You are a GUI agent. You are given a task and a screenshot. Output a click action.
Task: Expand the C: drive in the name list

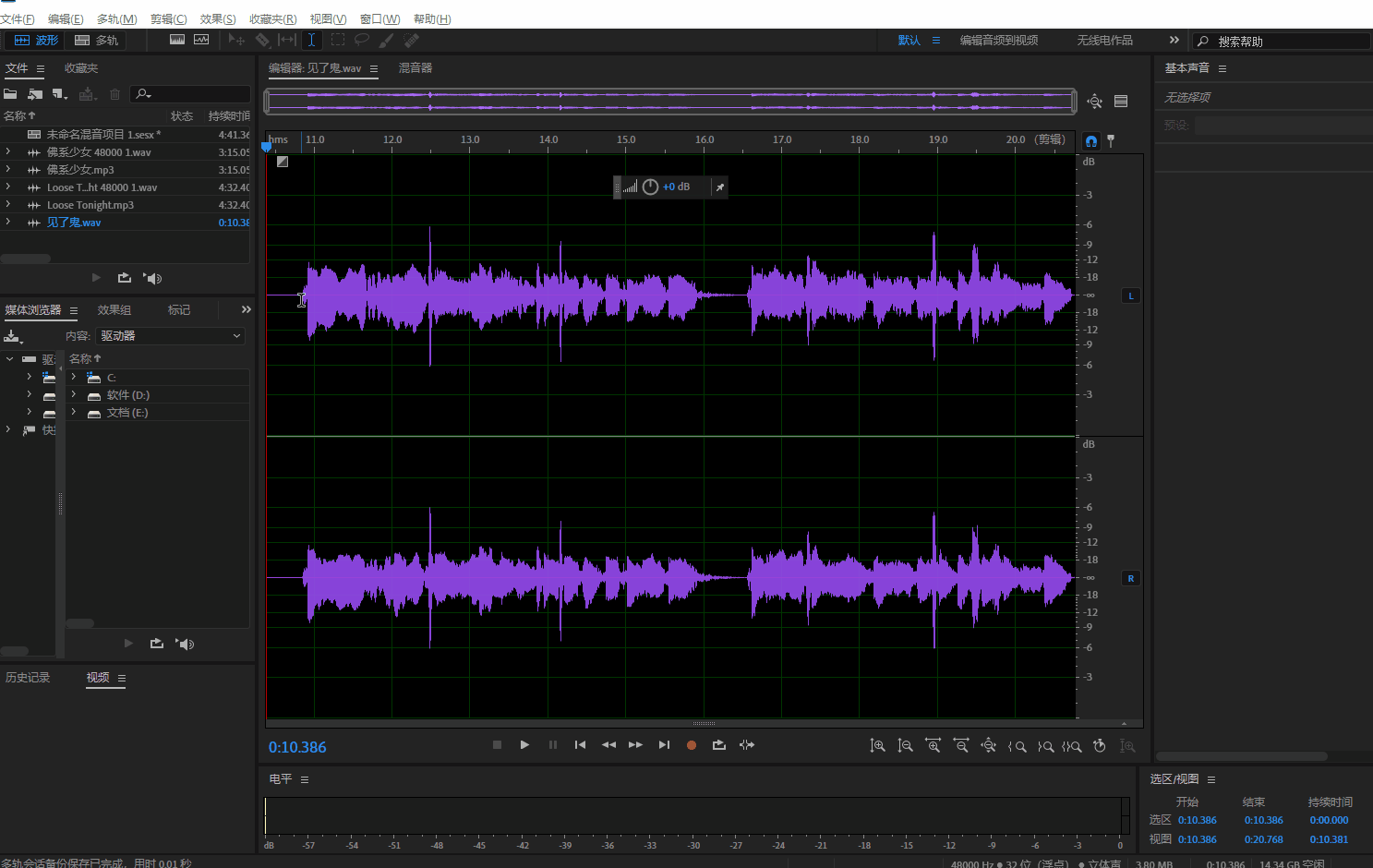point(74,377)
